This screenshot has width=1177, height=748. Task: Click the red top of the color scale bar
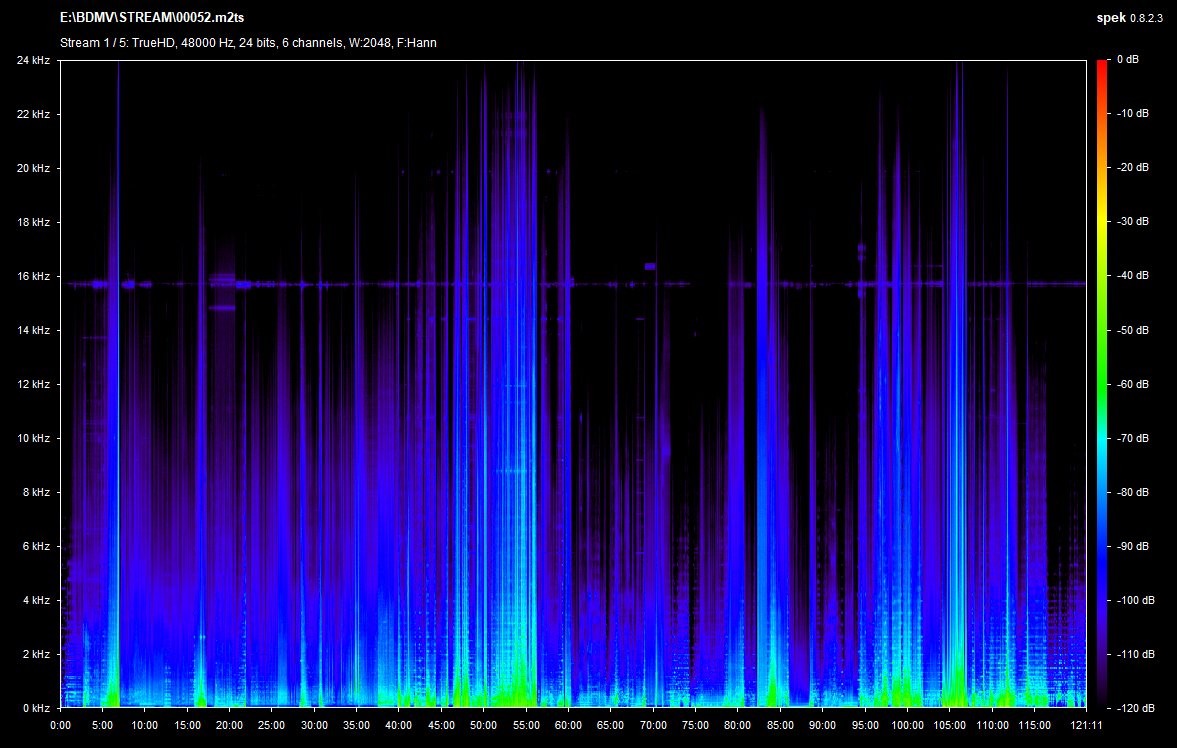[x=1102, y=65]
